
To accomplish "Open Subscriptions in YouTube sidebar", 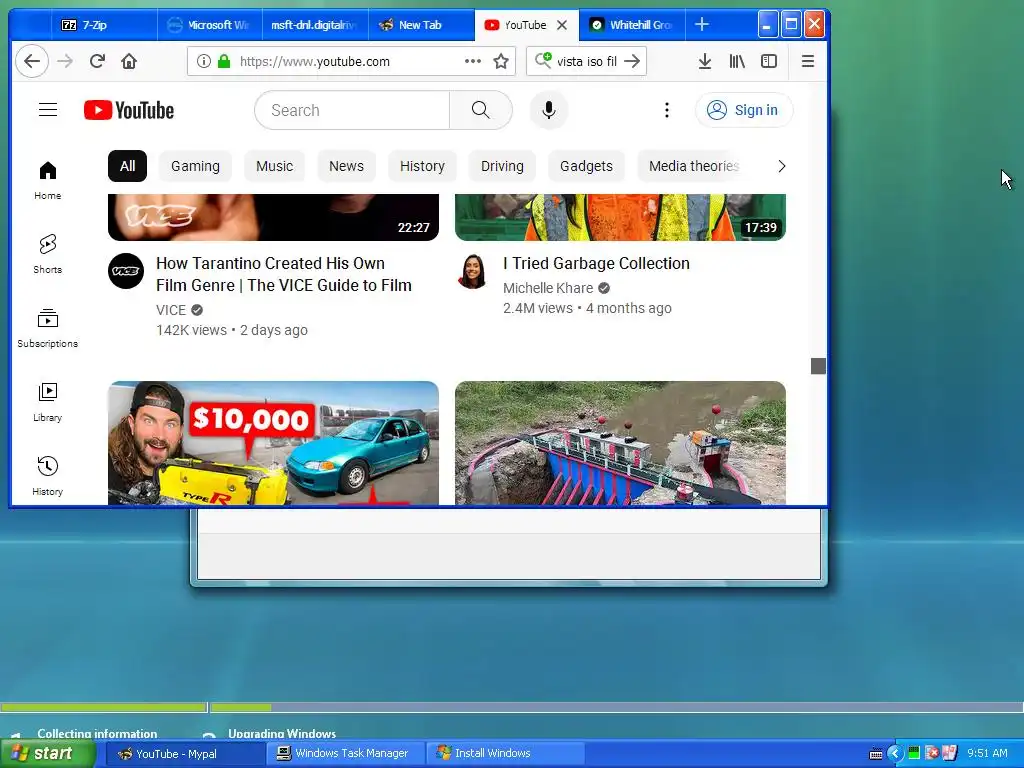I will click(48, 328).
